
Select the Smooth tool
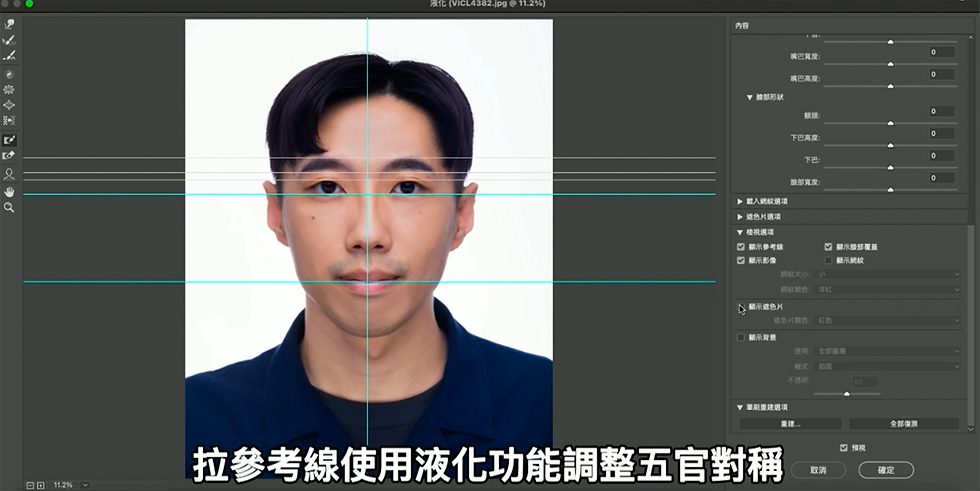click(9, 56)
